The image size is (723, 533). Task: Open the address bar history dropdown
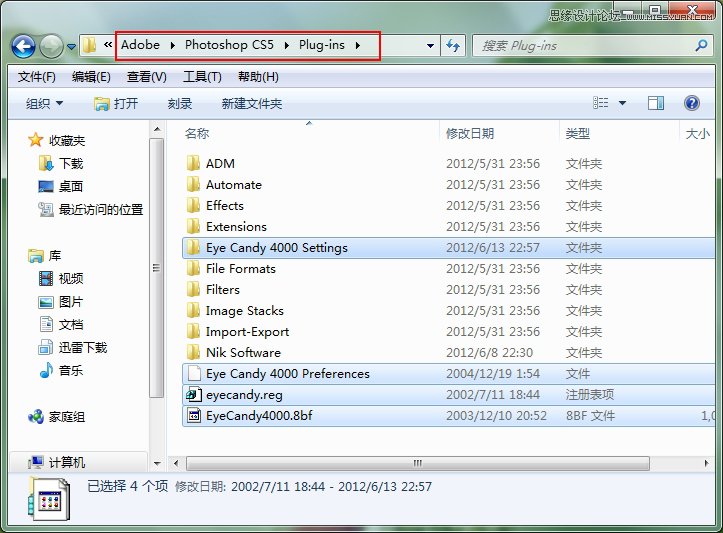(430, 46)
